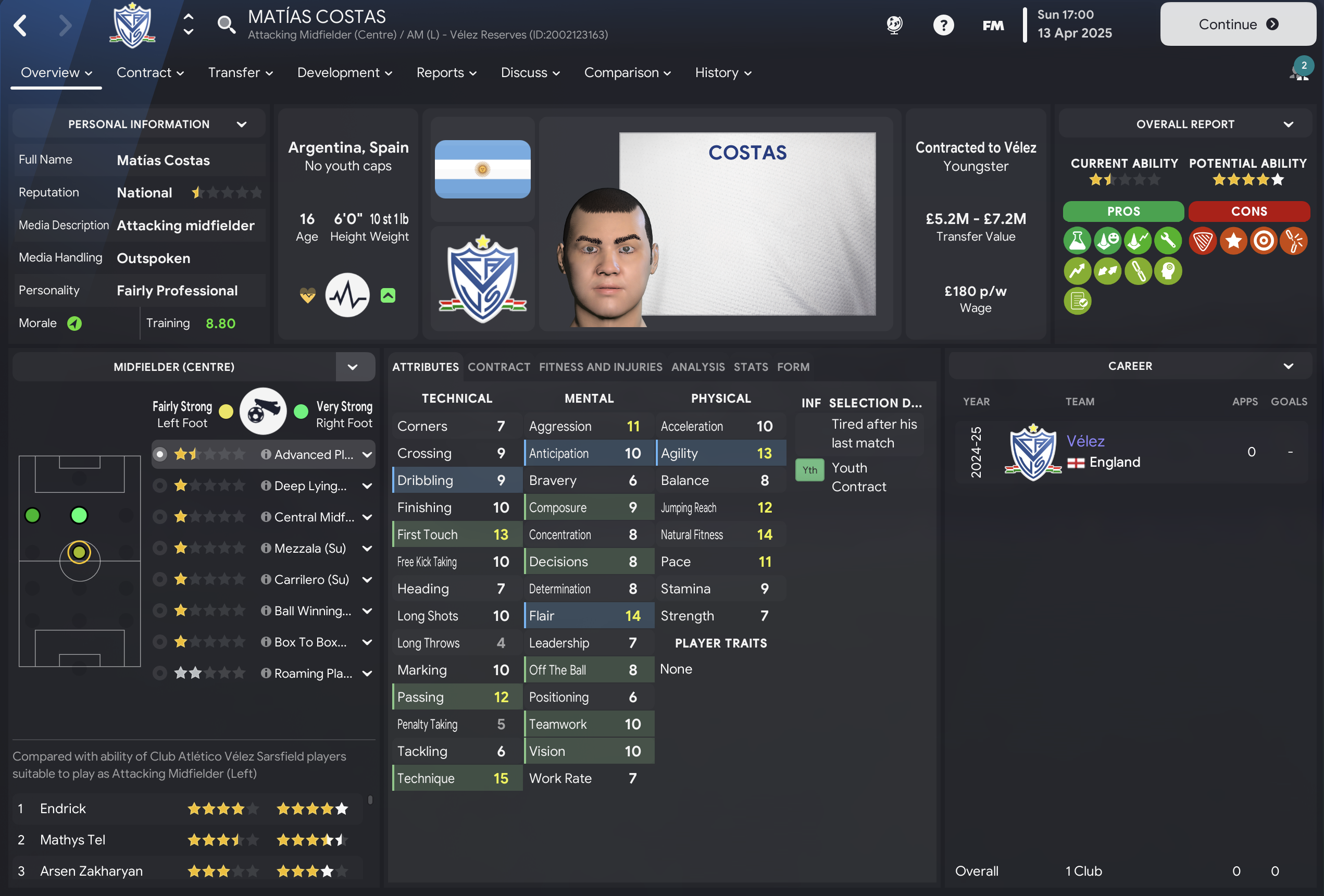Click the world browser globe icon
This screenshot has width=1324, height=896.
[894, 25]
